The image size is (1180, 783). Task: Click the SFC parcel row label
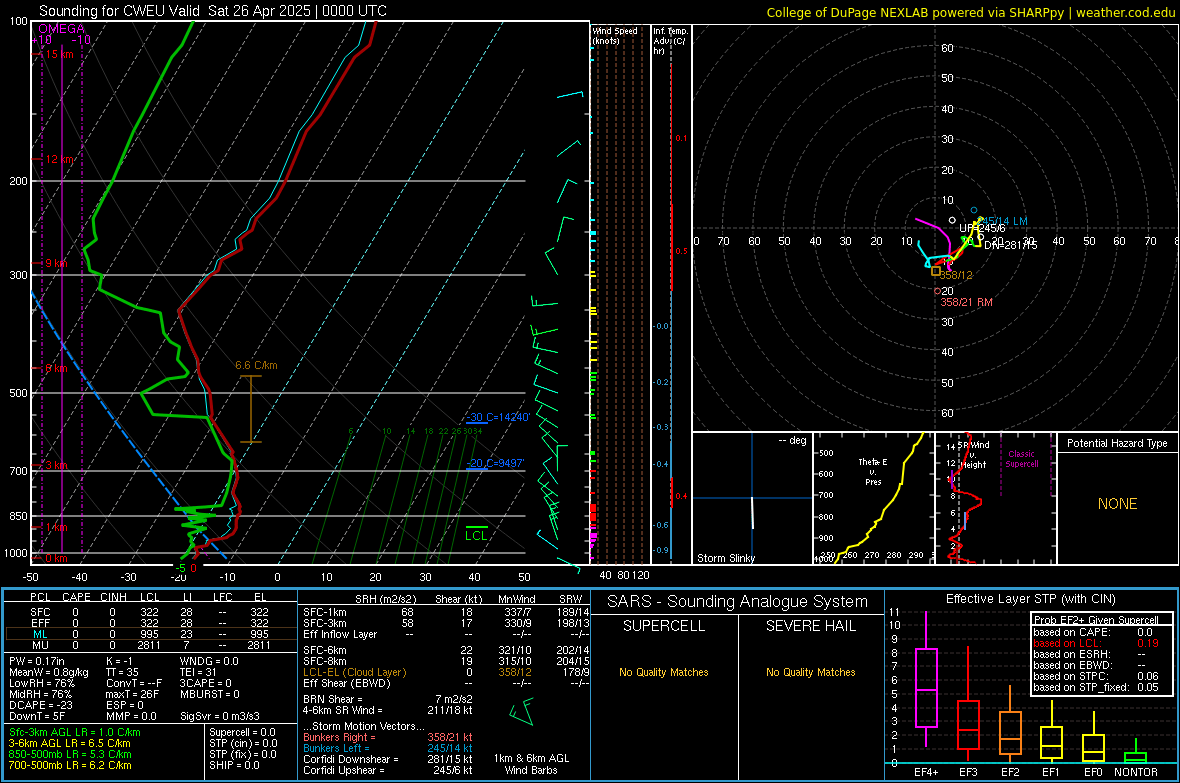tap(40, 612)
